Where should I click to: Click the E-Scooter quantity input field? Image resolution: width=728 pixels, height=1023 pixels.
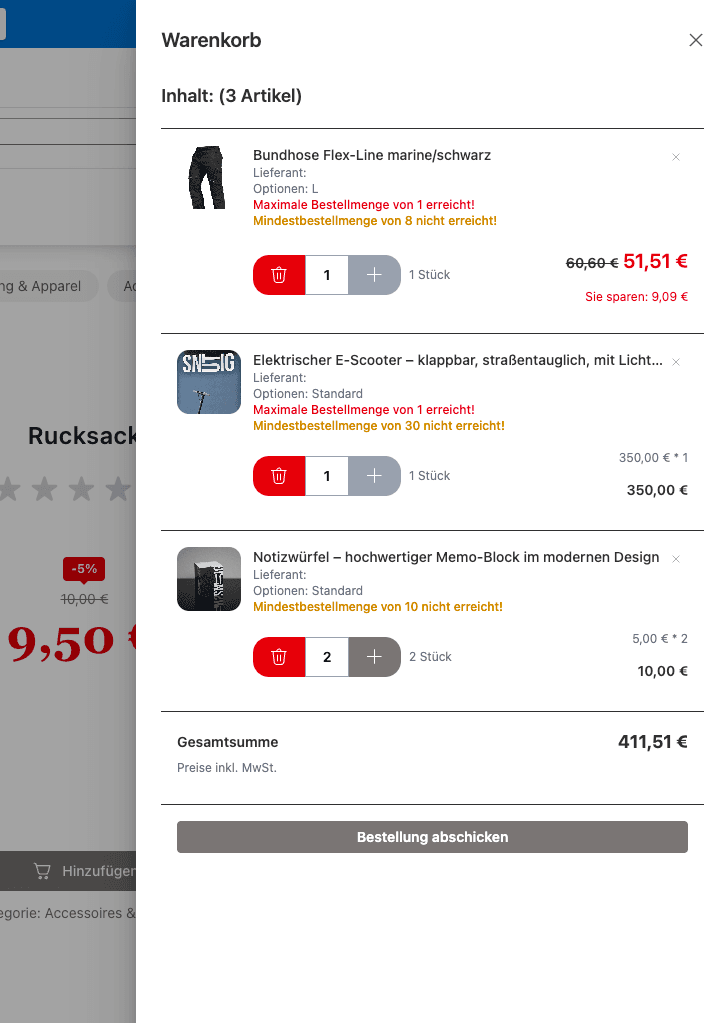[327, 476]
